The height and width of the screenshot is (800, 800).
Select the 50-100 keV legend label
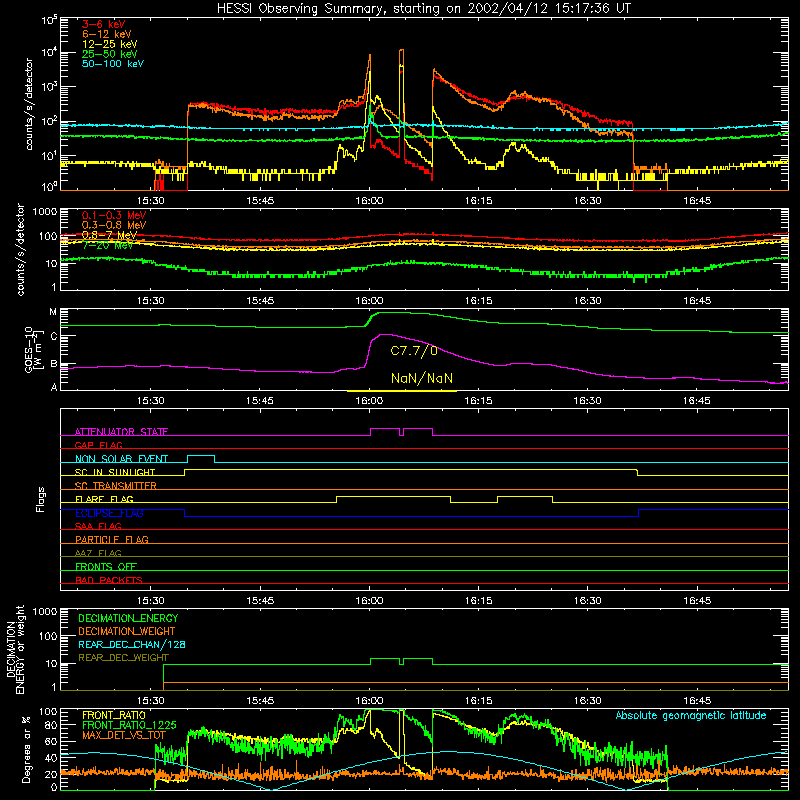click(113, 64)
